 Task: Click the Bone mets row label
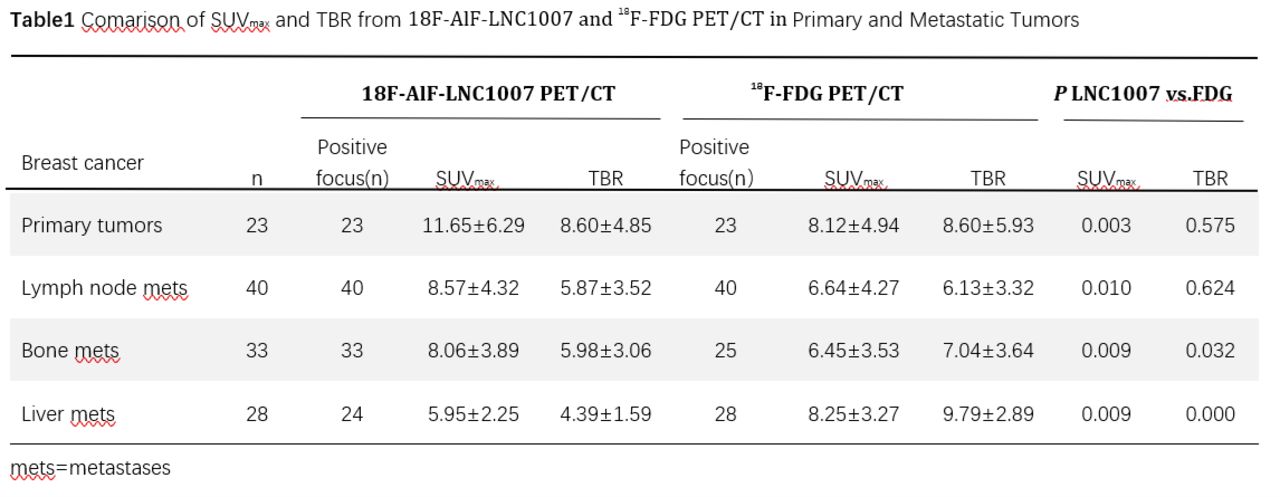click(x=70, y=351)
